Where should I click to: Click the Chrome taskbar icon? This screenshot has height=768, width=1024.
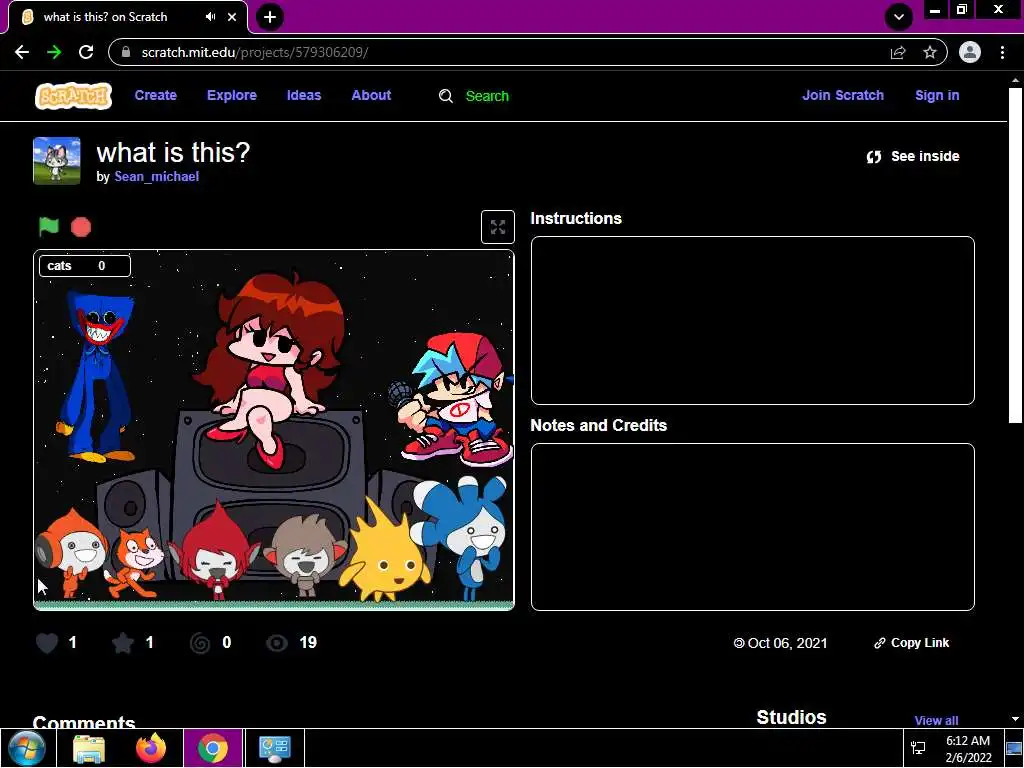tap(213, 748)
